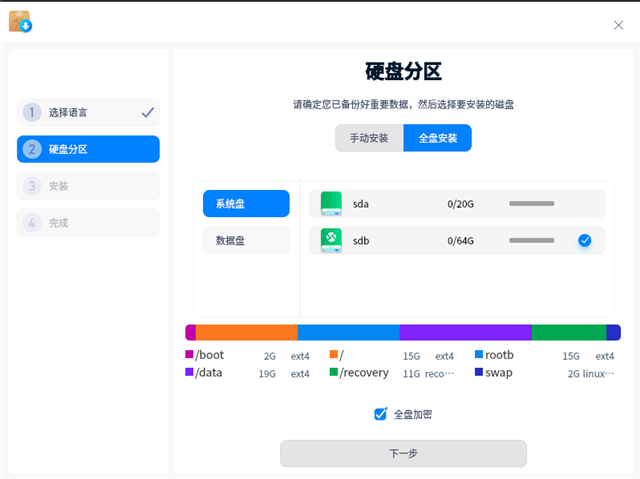Click the swap partition label
This screenshot has height=479, width=640.
click(499, 373)
